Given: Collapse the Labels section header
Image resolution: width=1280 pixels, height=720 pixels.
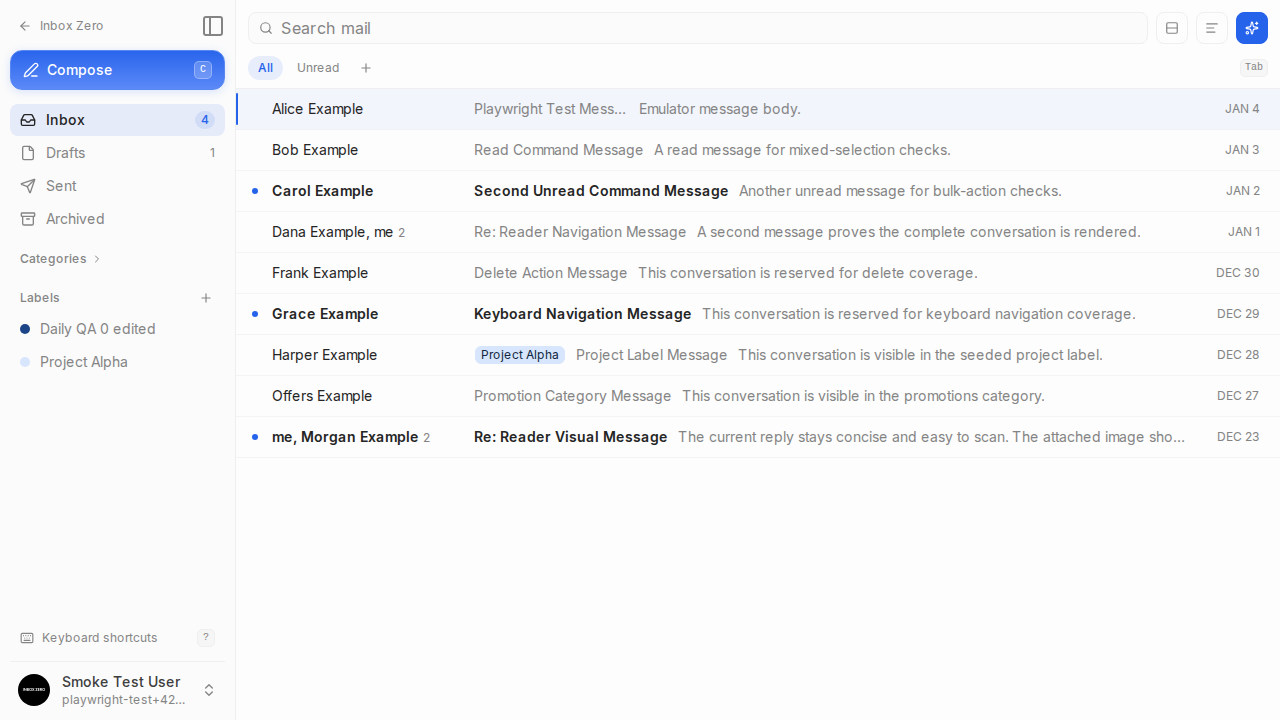Looking at the screenshot, I should pos(40,298).
